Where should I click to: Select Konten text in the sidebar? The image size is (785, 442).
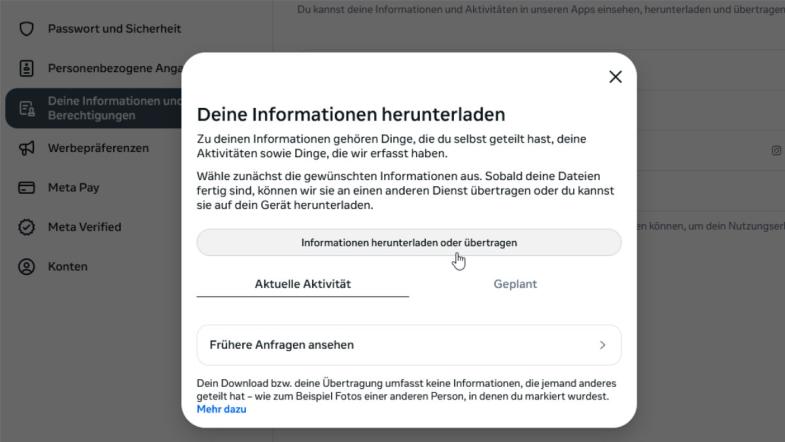click(x=67, y=267)
